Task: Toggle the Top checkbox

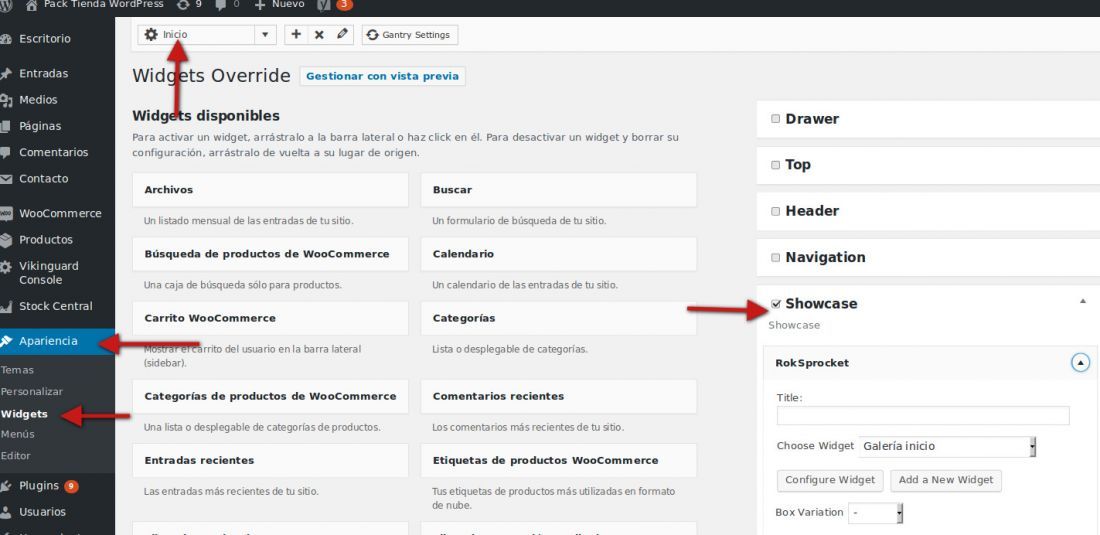Action: pyautogui.click(x=775, y=165)
